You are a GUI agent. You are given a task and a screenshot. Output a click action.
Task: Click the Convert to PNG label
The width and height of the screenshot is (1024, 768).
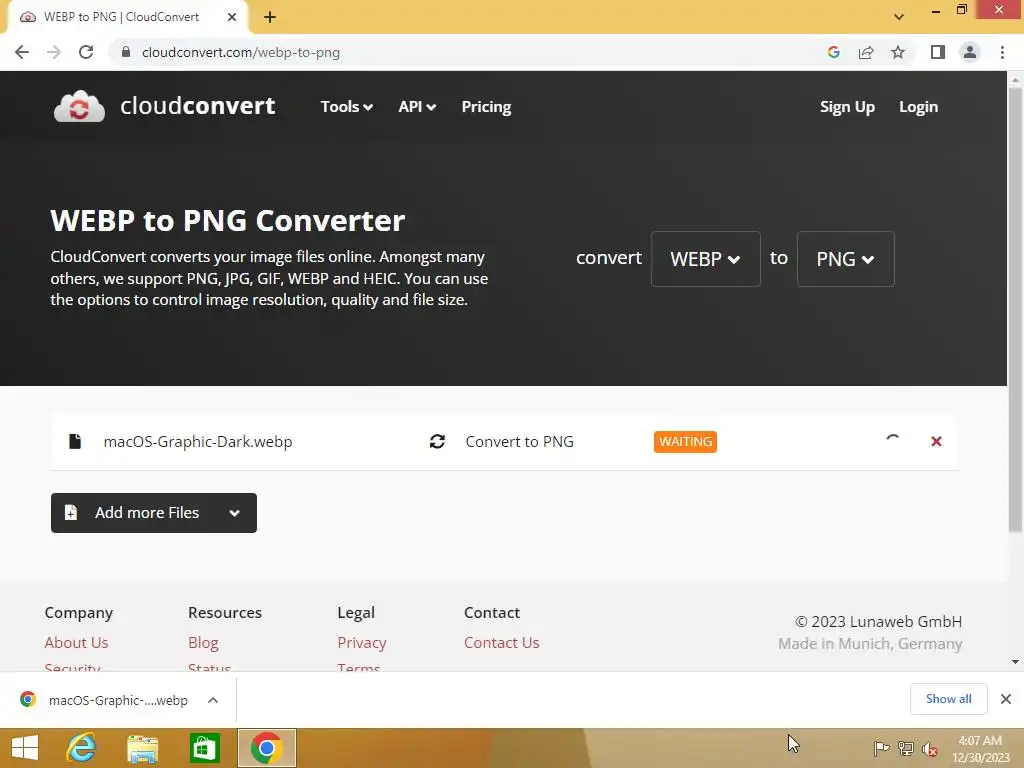[519, 441]
